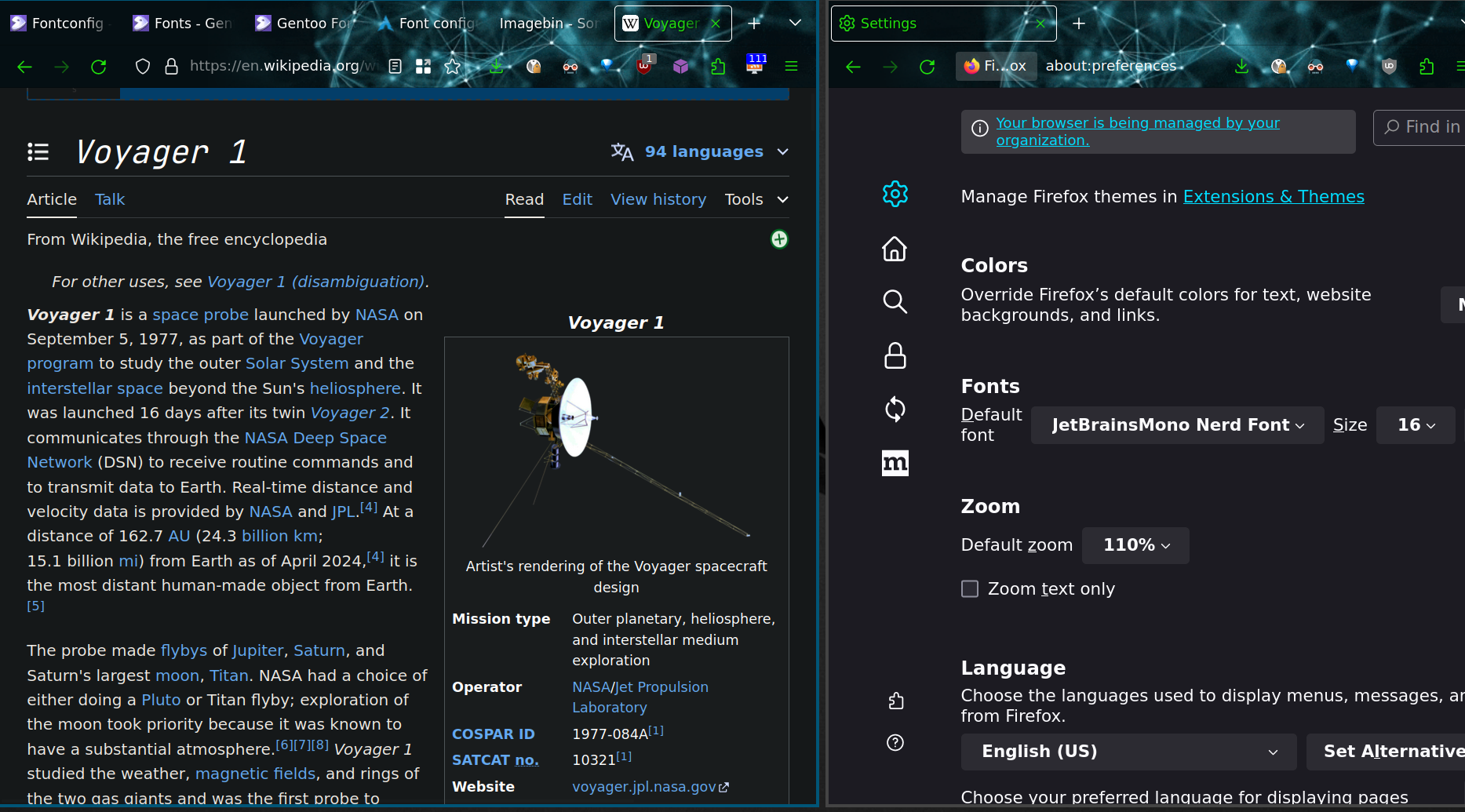Go back in the Wikipedia window
Viewport: 1465px width, 812px height.
coord(24,67)
